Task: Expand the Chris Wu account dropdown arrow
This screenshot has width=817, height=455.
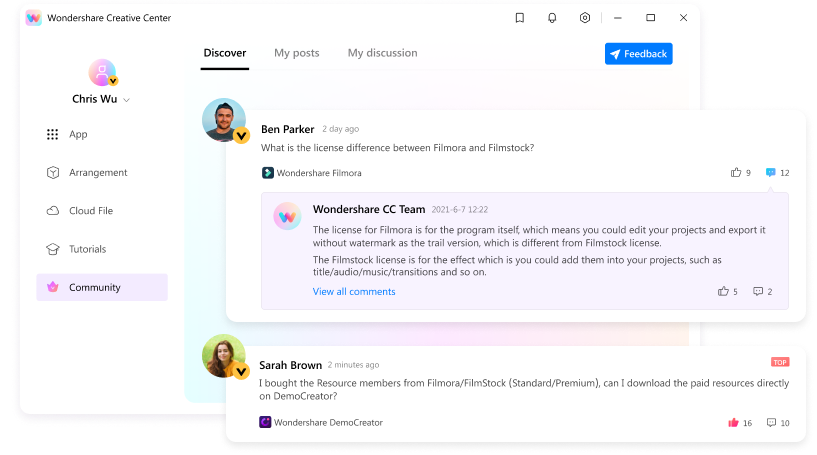Action: (x=126, y=100)
